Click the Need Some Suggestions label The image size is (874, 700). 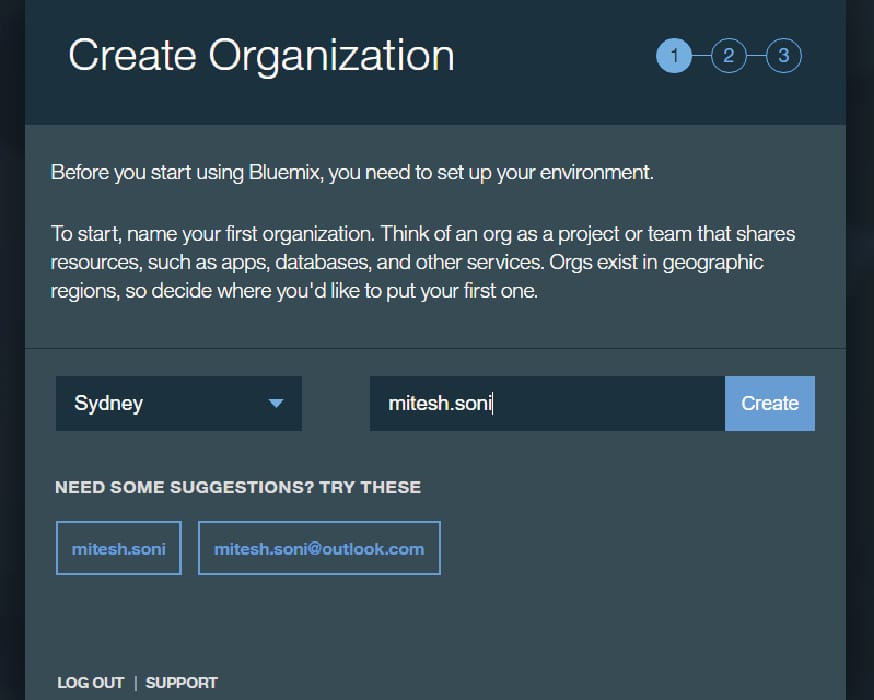point(238,487)
